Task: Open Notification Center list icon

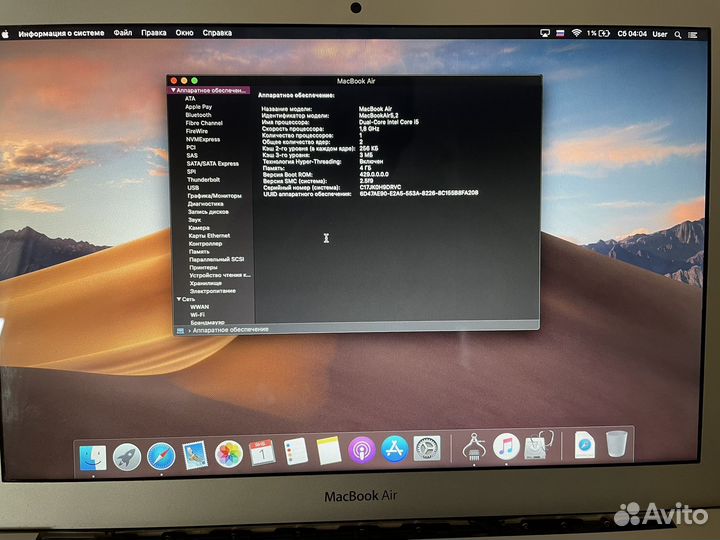Action: [693, 34]
